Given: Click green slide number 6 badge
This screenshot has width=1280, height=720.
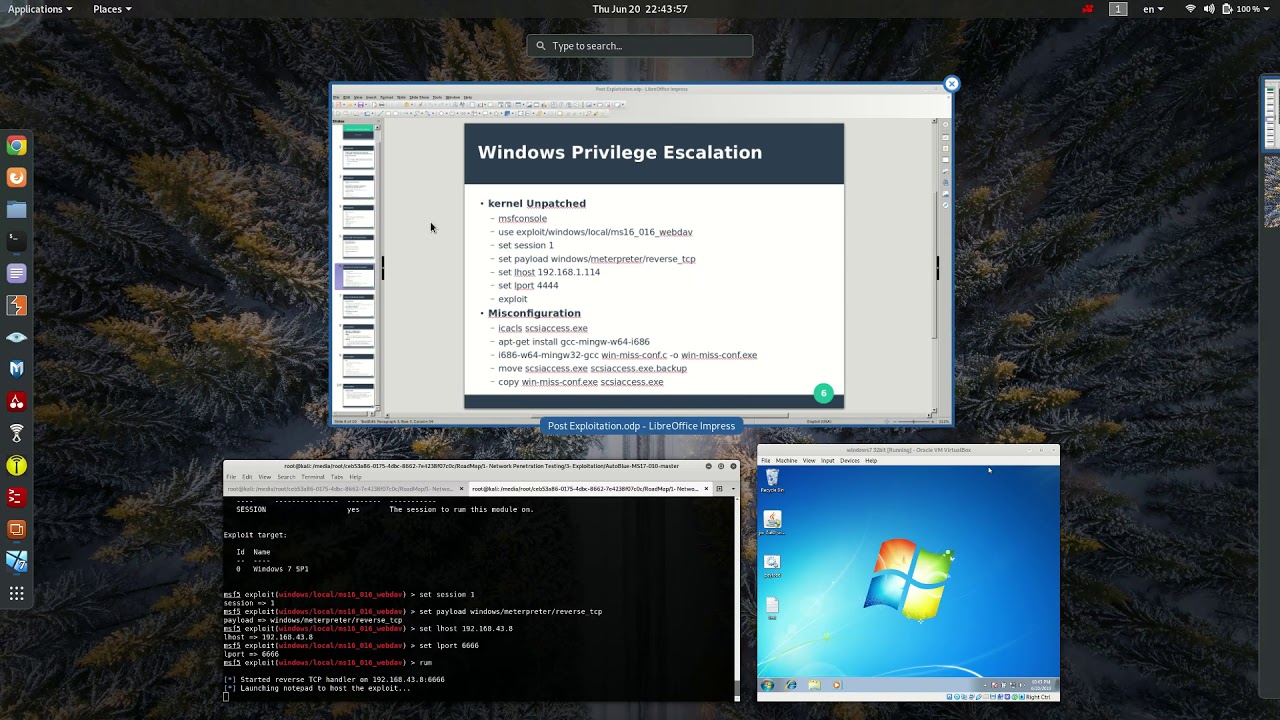Looking at the screenshot, I should click(823, 393).
